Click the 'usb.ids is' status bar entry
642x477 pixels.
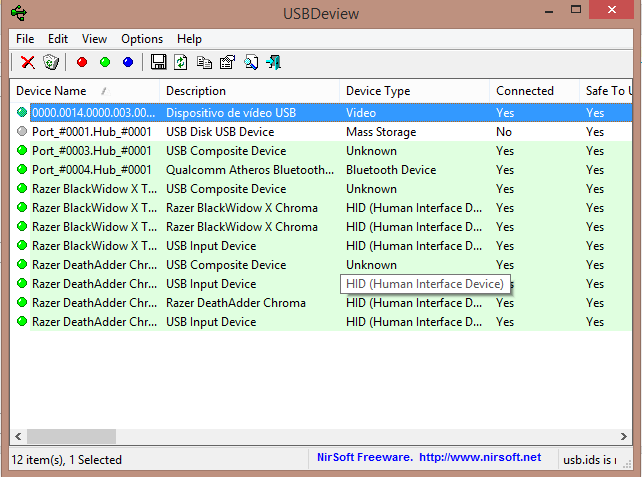590,460
